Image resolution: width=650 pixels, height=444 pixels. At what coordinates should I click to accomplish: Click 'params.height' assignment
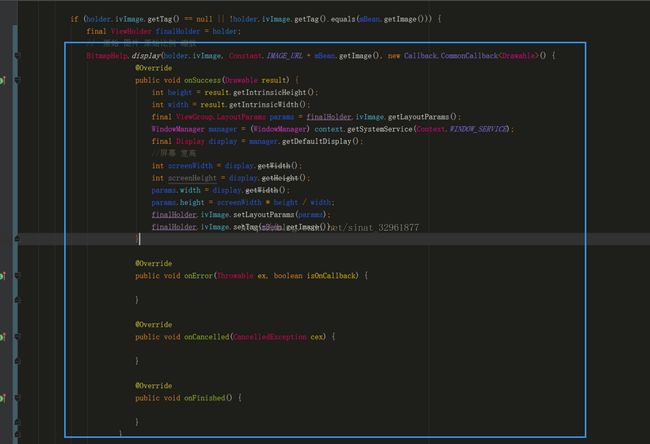coord(178,202)
